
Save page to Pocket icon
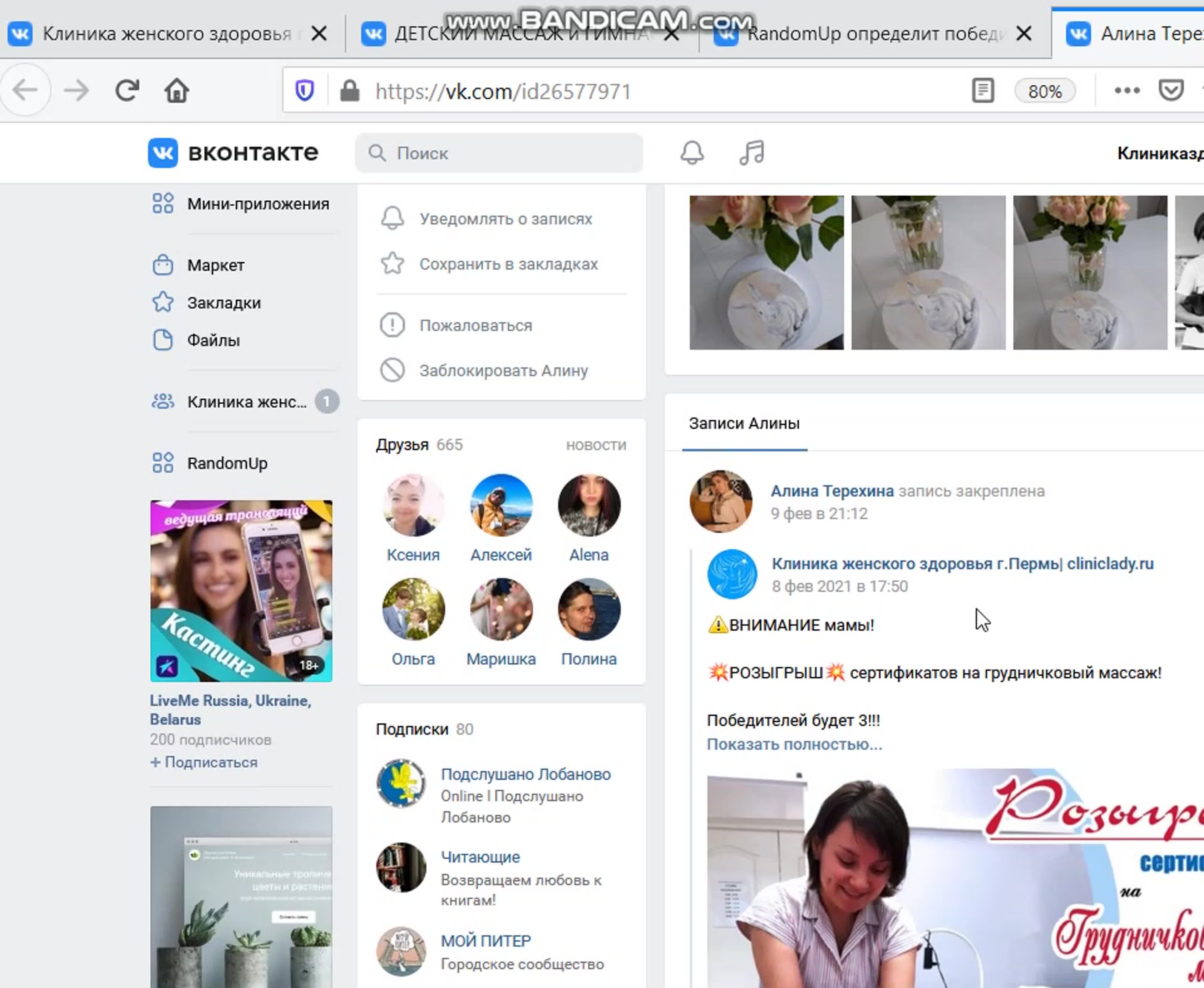pos(1172,91)
